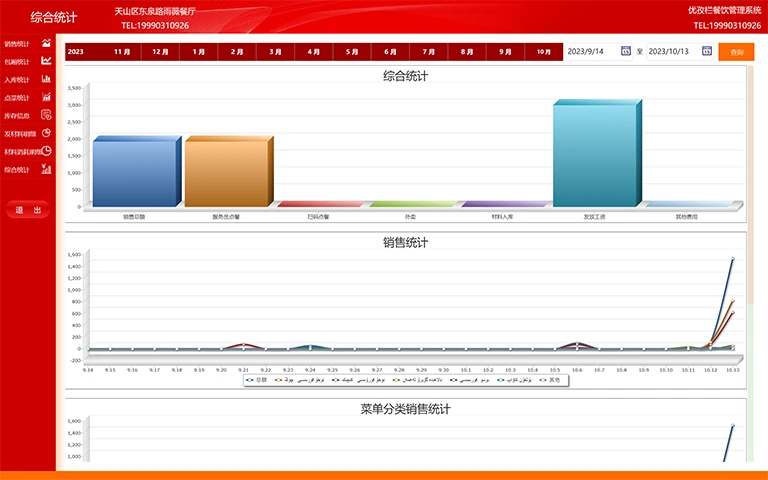Viewport: 768px width, 480px height.
Task: Open 销售统计 sidebar chart icon
Action: [46, 43]
